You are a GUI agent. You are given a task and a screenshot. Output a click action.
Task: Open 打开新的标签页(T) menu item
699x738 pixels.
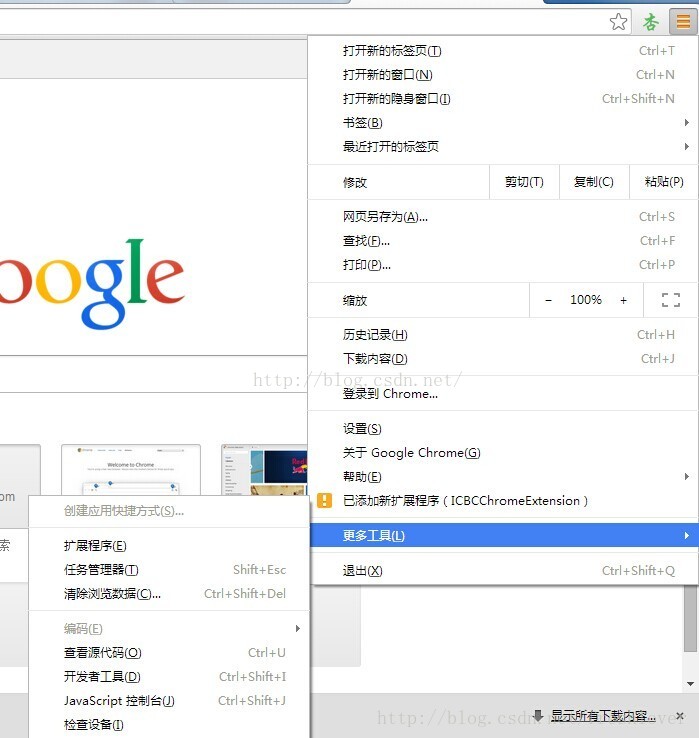point(503,50)
